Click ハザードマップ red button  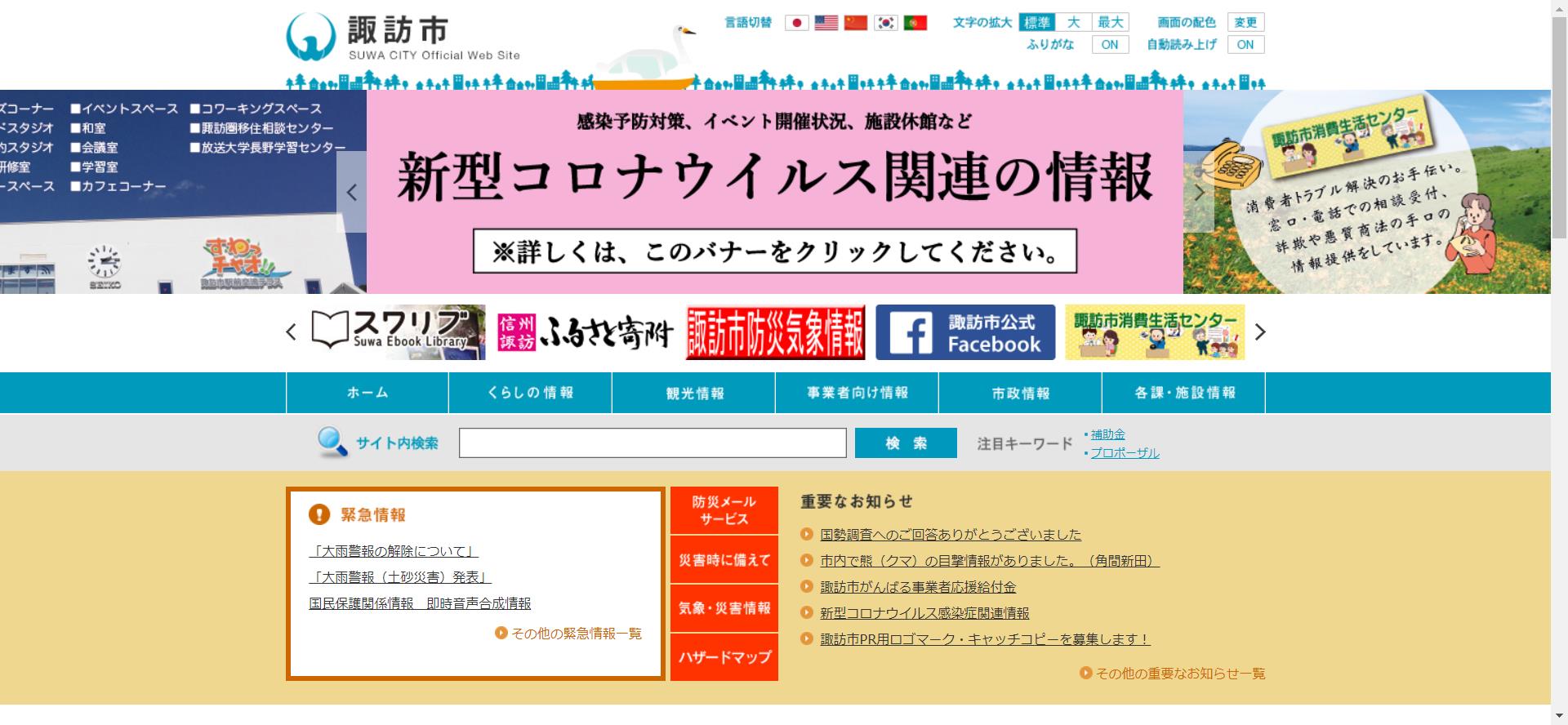click(x=724, y=656)
